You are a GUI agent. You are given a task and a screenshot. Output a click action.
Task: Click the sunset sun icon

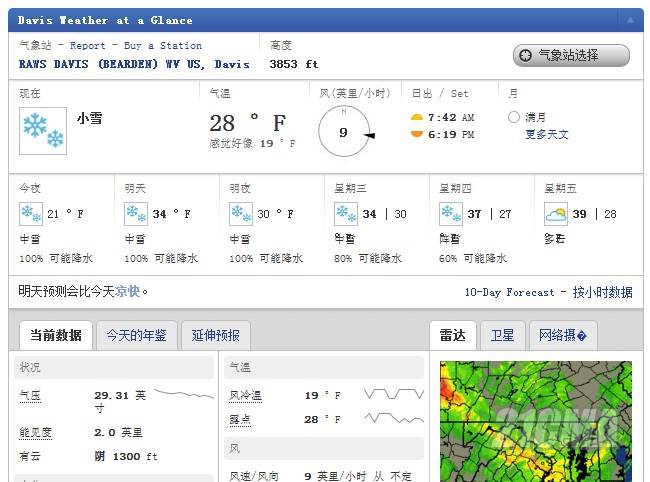[417, 134]
